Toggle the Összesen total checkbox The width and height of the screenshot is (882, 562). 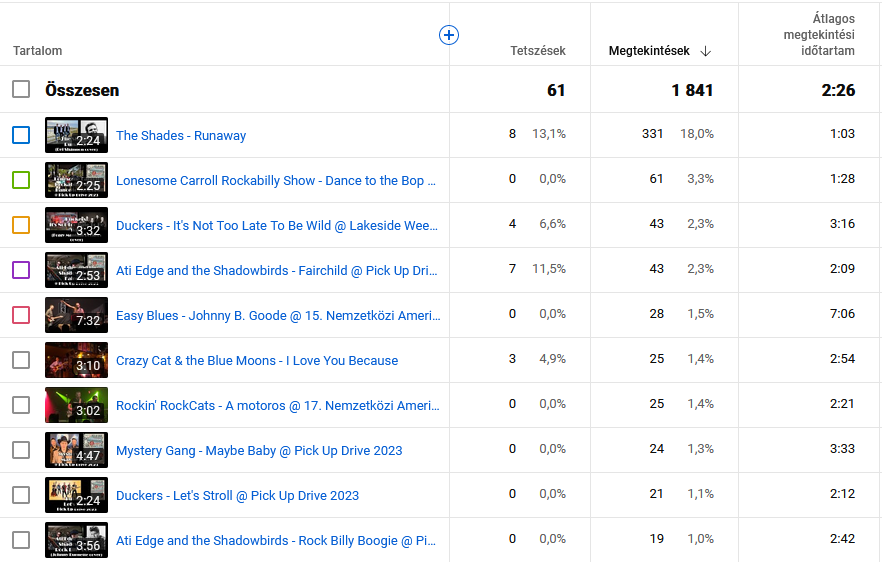point(21,90)
